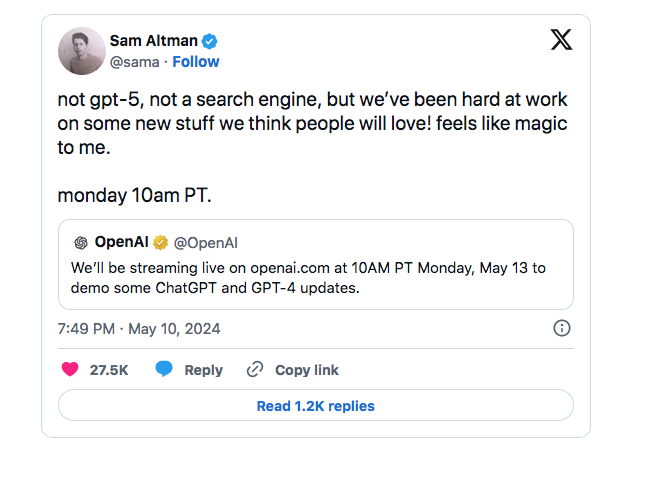
Task: Click the X logo in the tweet corner
Action: 562,40
